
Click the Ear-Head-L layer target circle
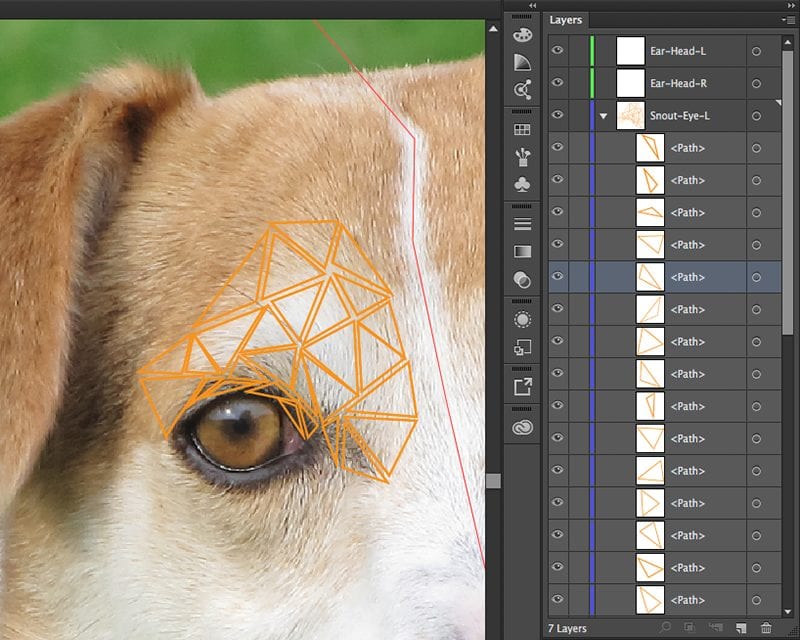point(756,51)
